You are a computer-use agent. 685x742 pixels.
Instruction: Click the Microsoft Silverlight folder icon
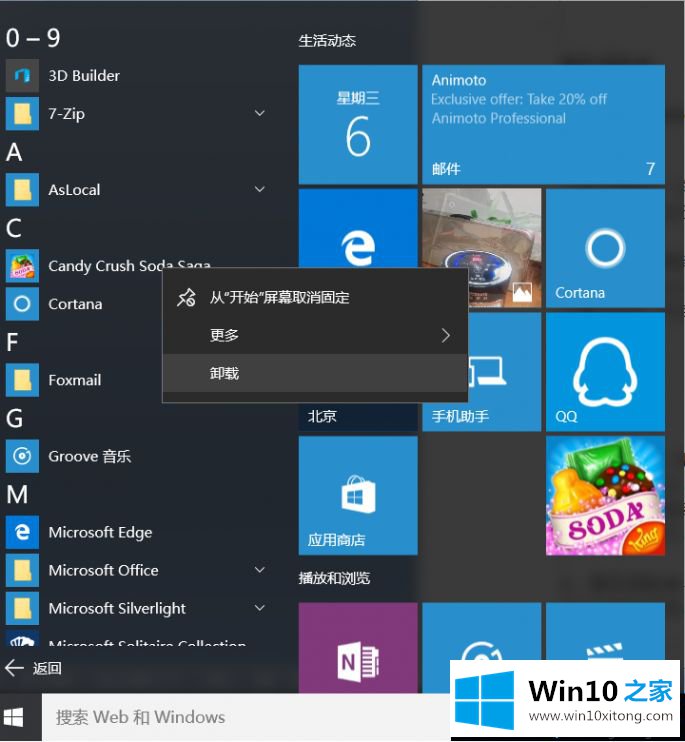coord(22,609)
